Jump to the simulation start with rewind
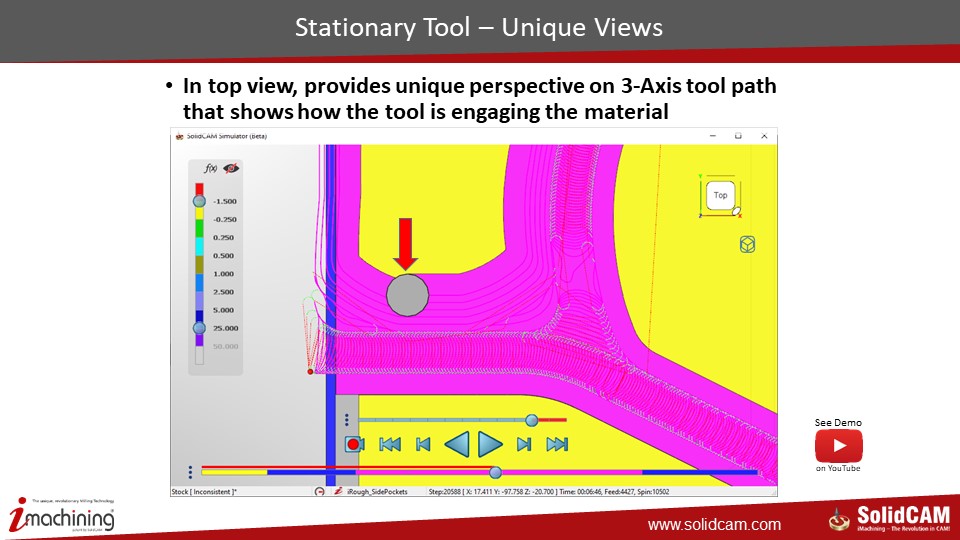The width and height of the screenshot is (960, 540). pyautogui.click(x=390, y=444)
